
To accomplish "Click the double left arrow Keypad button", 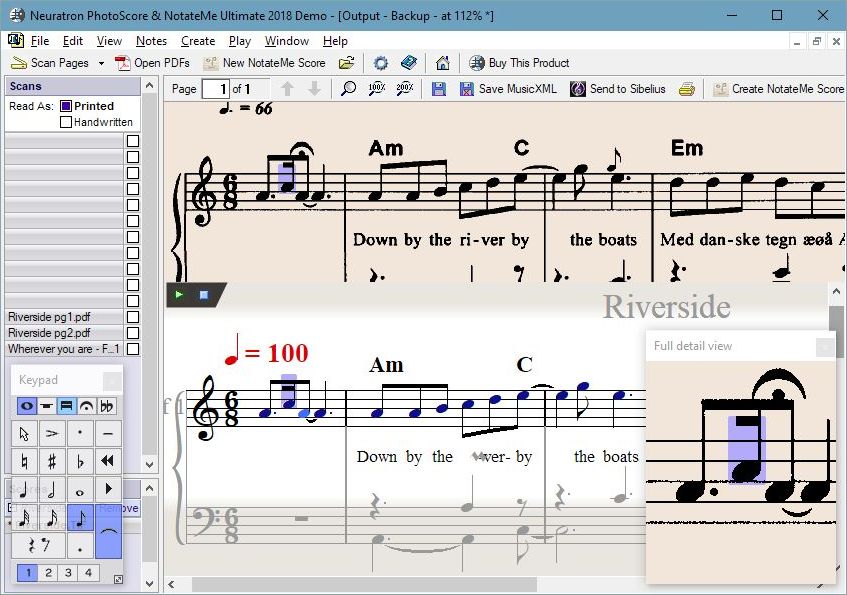I will [x=108, y=461].
